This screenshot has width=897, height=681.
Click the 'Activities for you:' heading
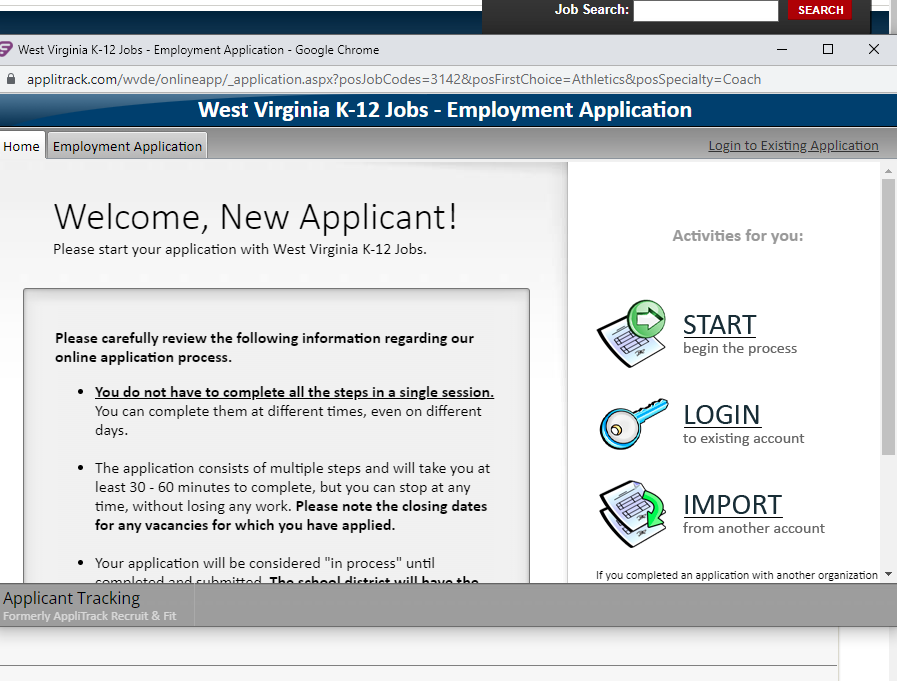point(737,236)
